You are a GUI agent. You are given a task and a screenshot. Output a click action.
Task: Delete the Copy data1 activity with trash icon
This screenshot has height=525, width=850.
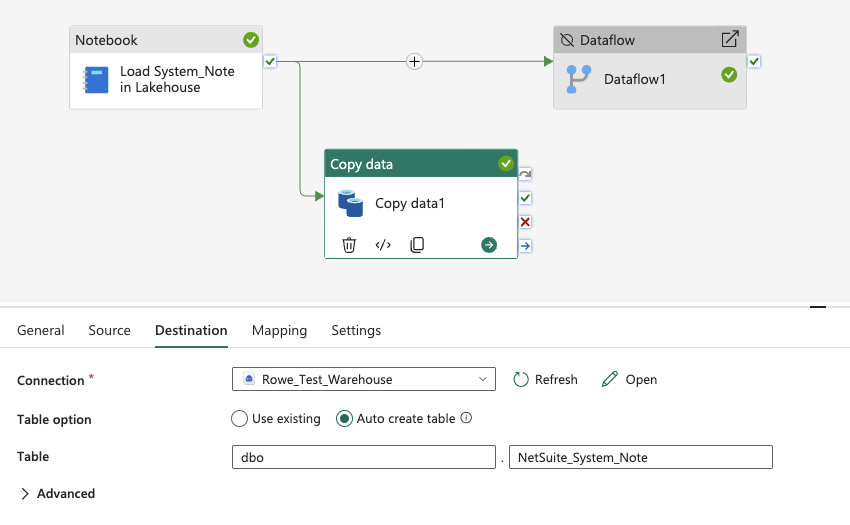click(x=349, y=245)
